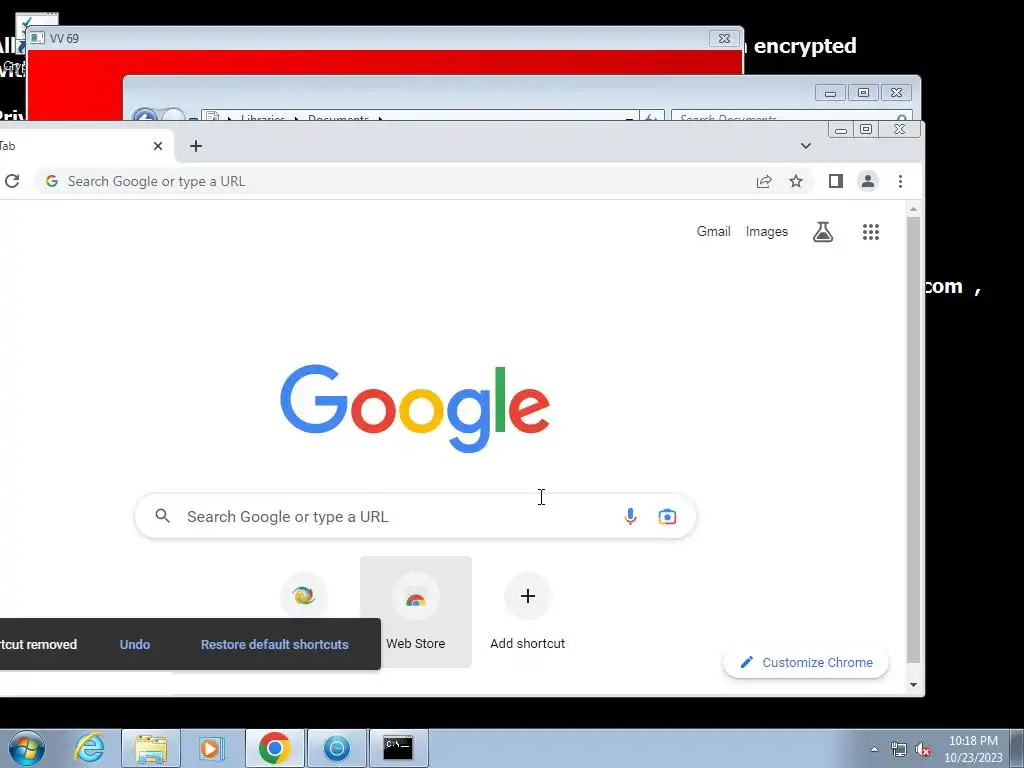Open the Web Store shortcut

(415, 612)
